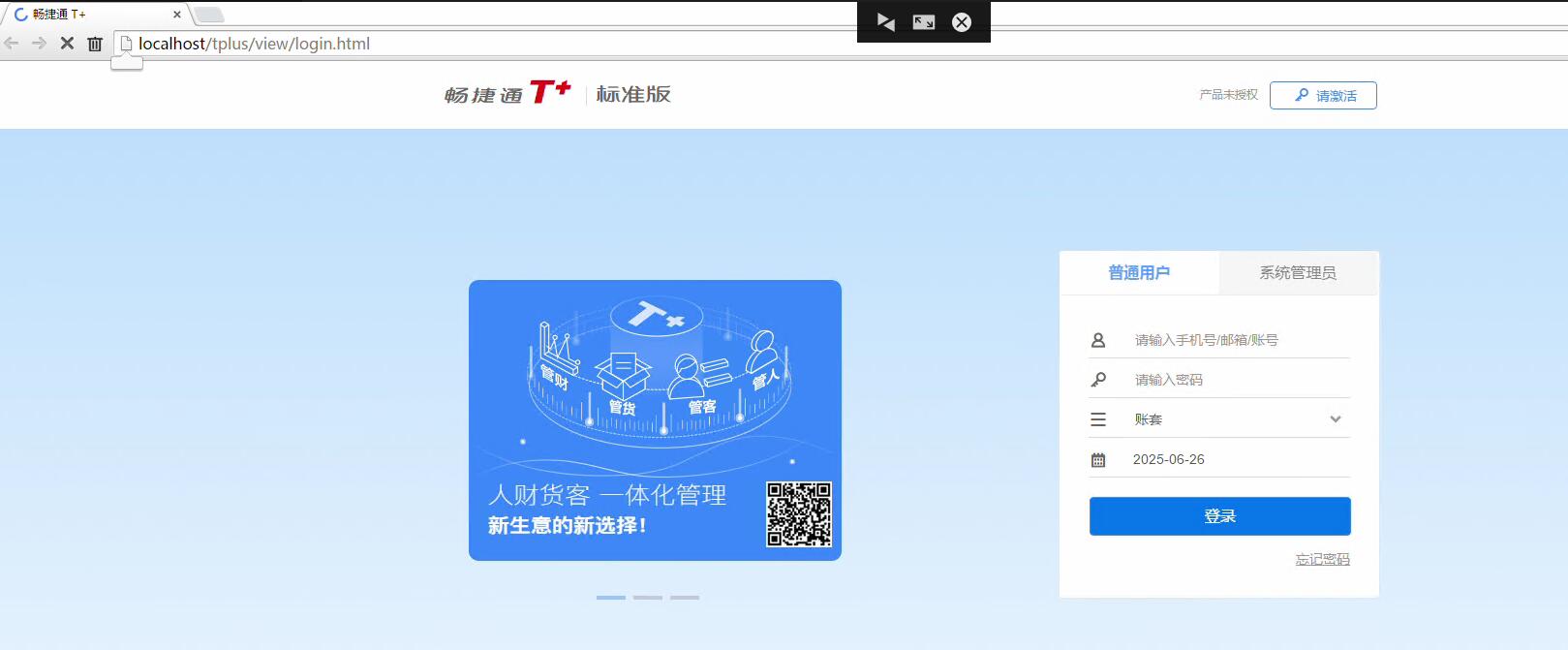Click the address bar URL localhost/tplus/view/login.html
The height and width of the screenshot is (650, 1568).
click(x=254, y=44)
